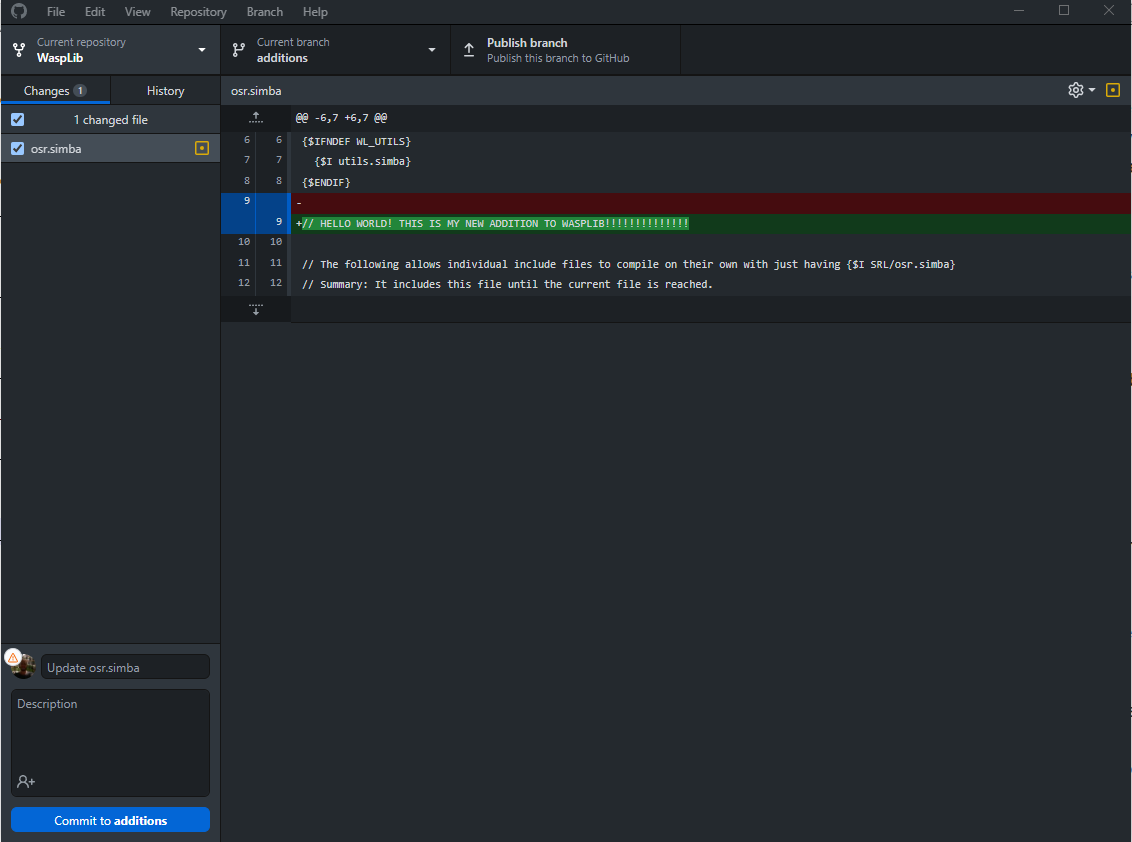This screenshot has width=1132, height=842.
Task: Click the upload arrow Publish branch icon
Action: [x=469, y=50]
